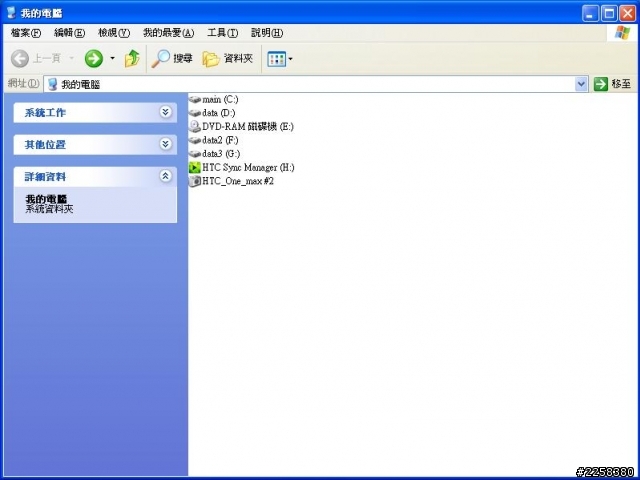Click the 系統工作 panel header text
The height and width of the screenshot is (480, 640).
click(45, 113)
